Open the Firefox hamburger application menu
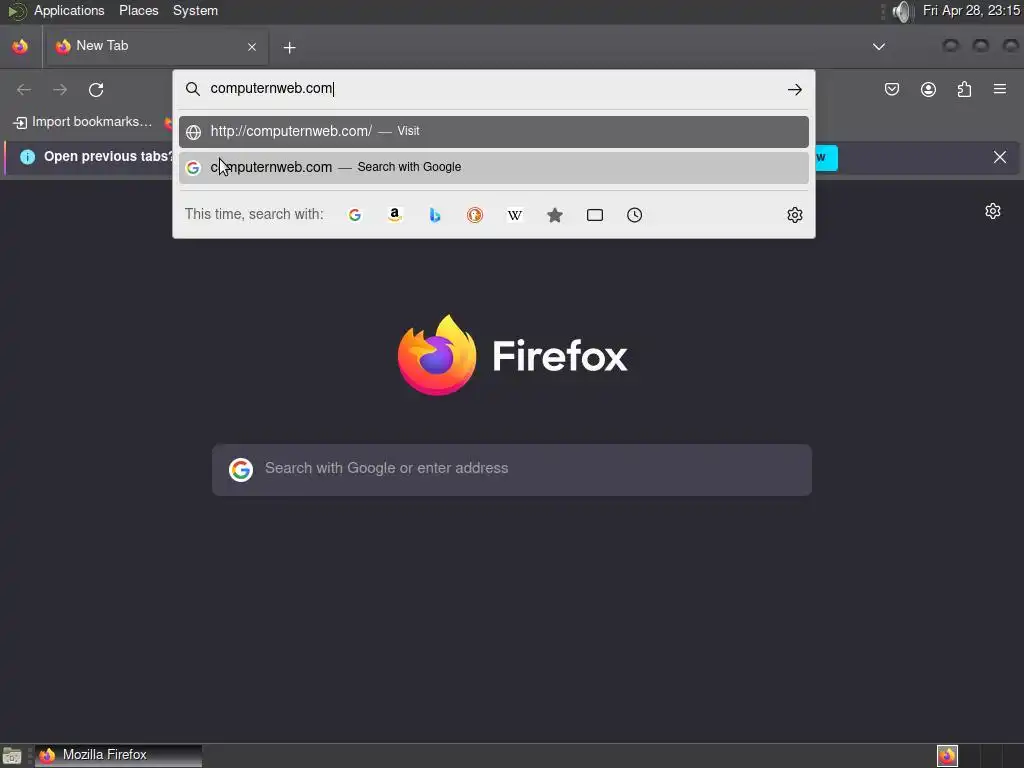The image size is (1024, 768). point(1000,89)
